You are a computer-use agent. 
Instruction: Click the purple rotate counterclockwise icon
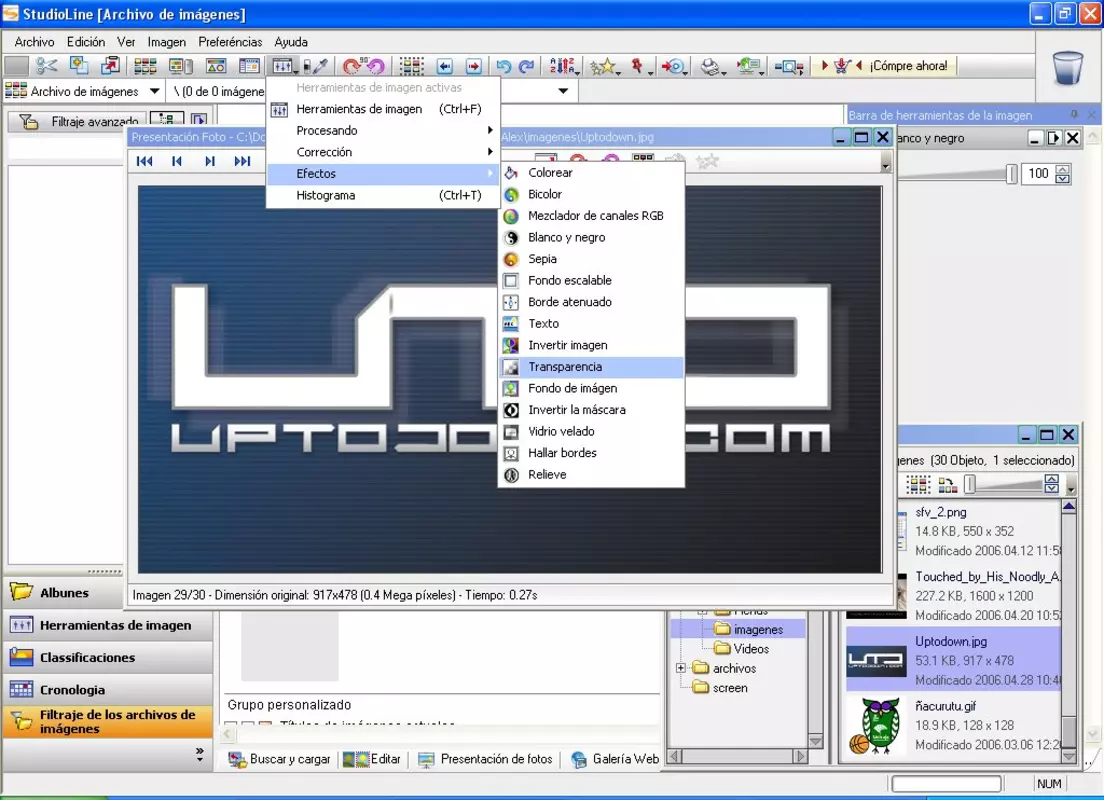(x=376, y=66)
